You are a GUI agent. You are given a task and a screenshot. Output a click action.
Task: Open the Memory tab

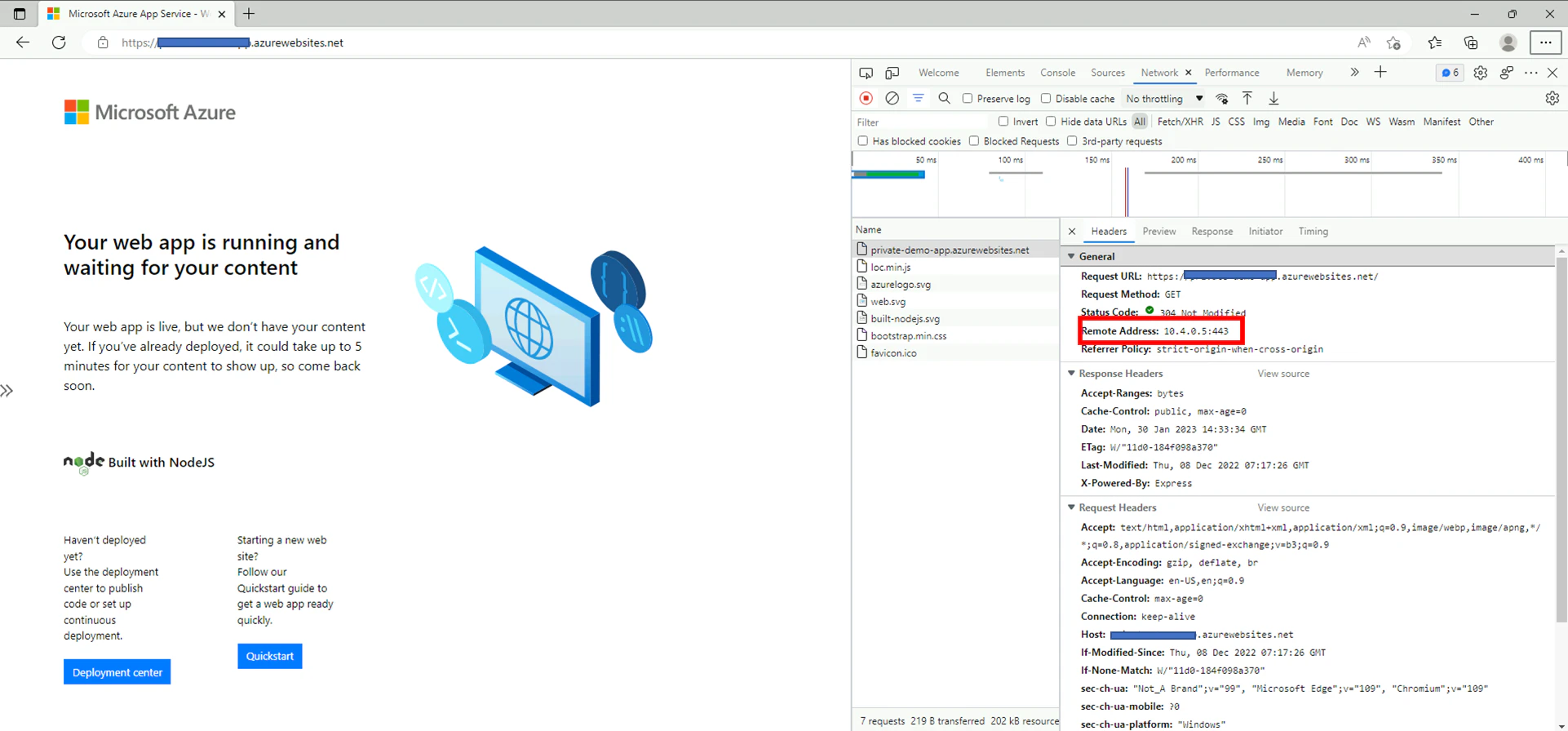(x=1304, y=73)
